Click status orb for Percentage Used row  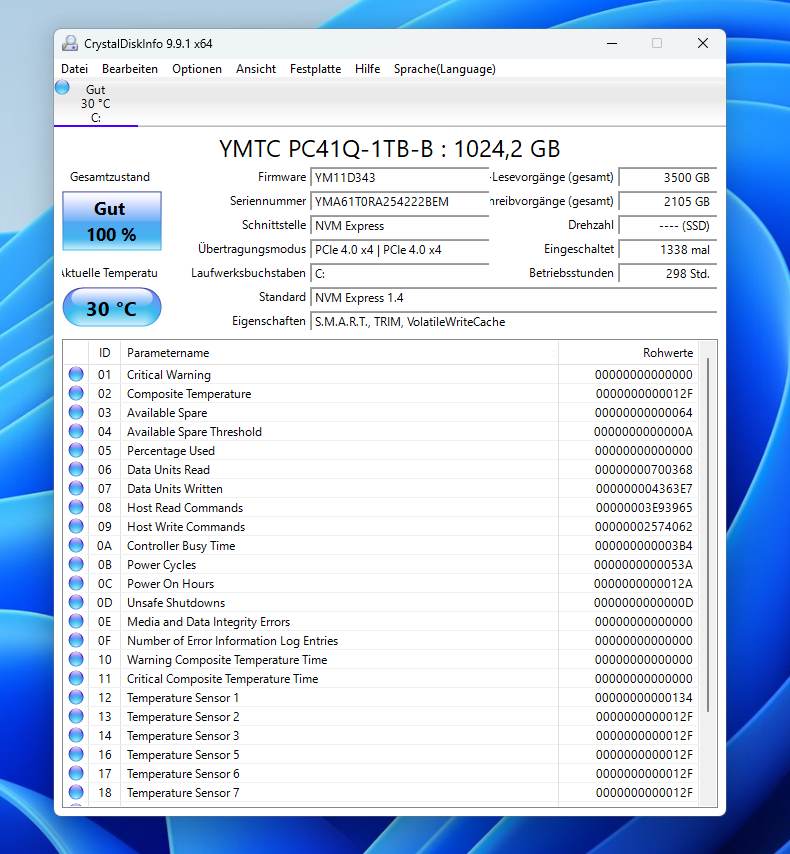76,450
